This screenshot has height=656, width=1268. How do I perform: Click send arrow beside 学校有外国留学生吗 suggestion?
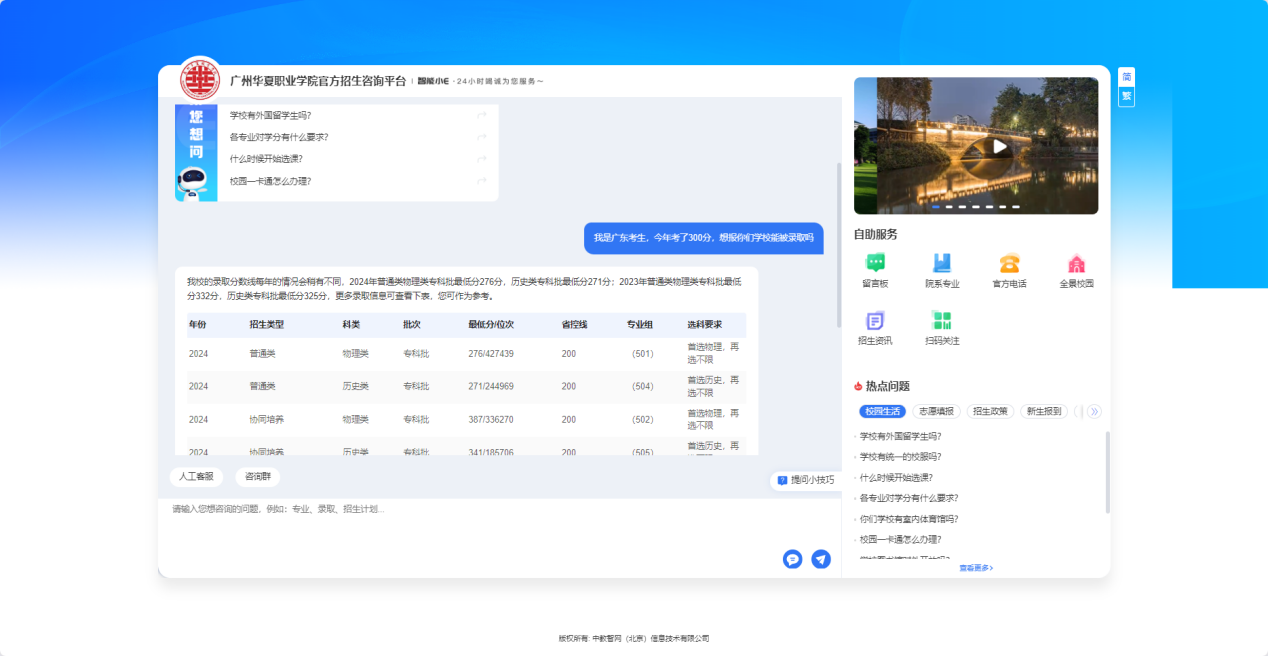(x=482, y=115)
